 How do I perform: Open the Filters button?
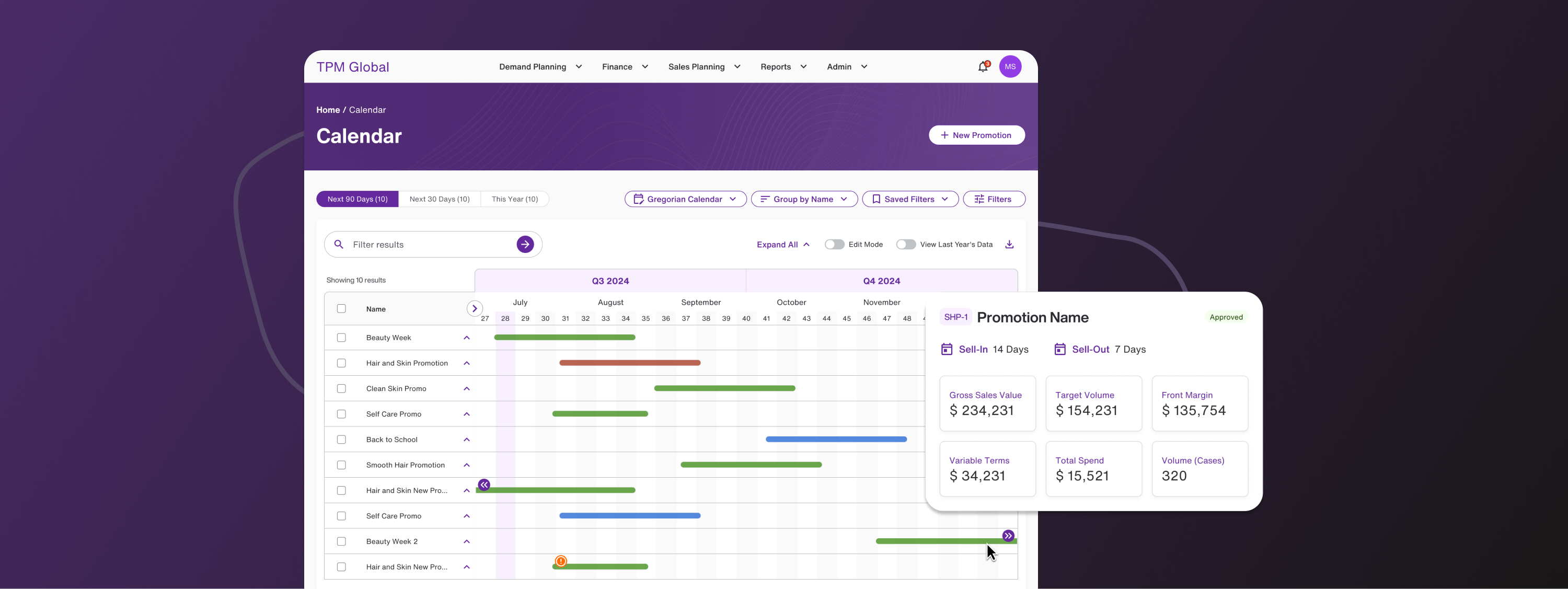pos(994,199)
